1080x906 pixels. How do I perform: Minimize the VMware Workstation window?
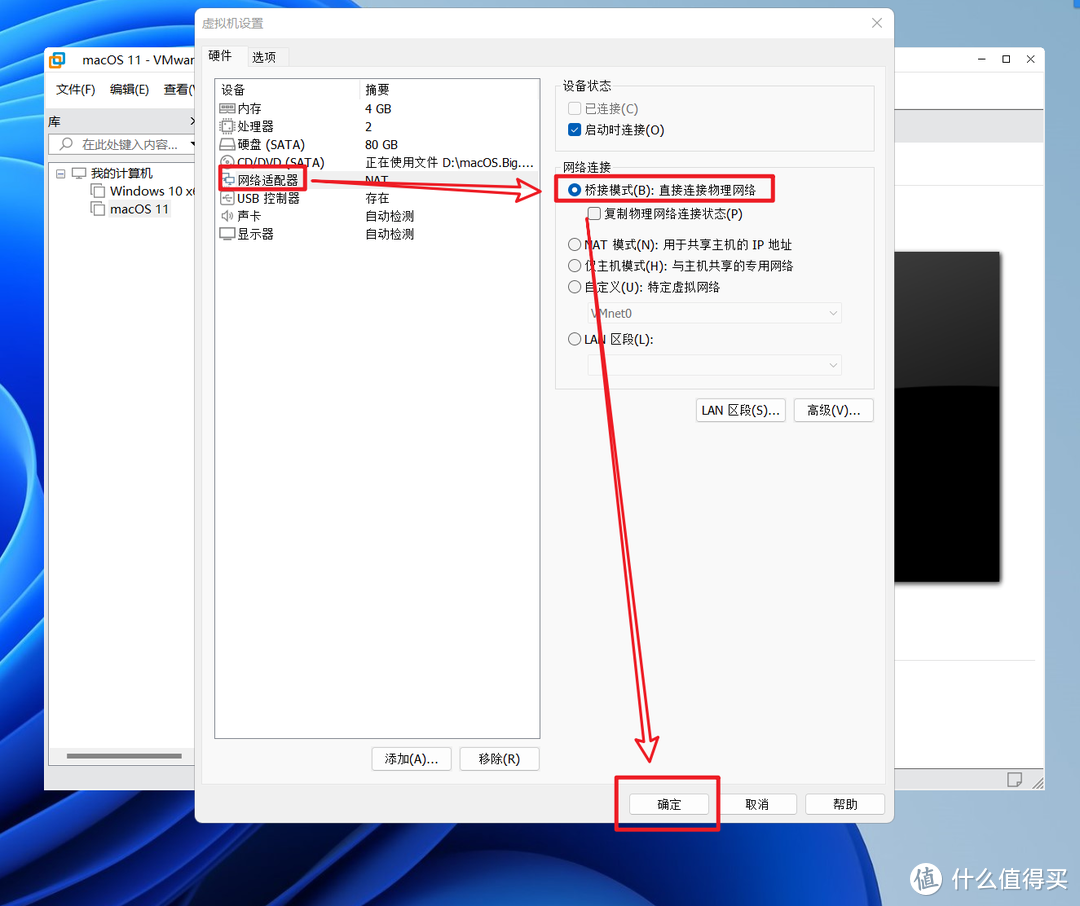tap(982, 59)
